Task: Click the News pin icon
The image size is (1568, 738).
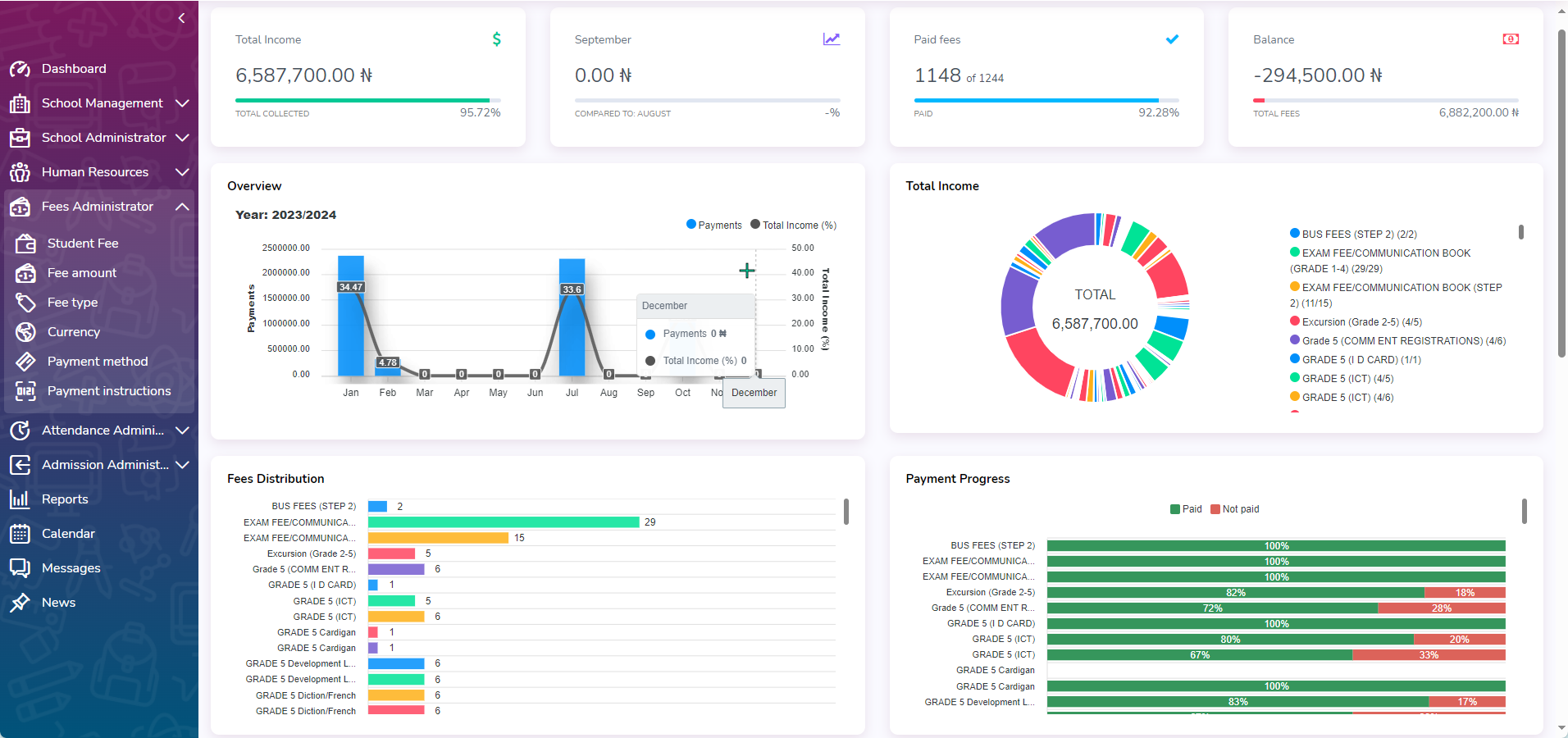Action: [20, 603]
